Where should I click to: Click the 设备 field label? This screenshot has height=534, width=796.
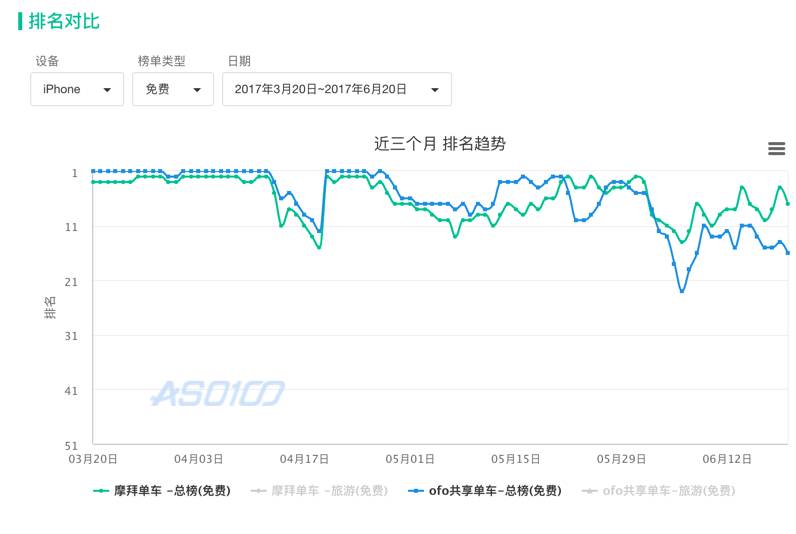pos(47,61)
